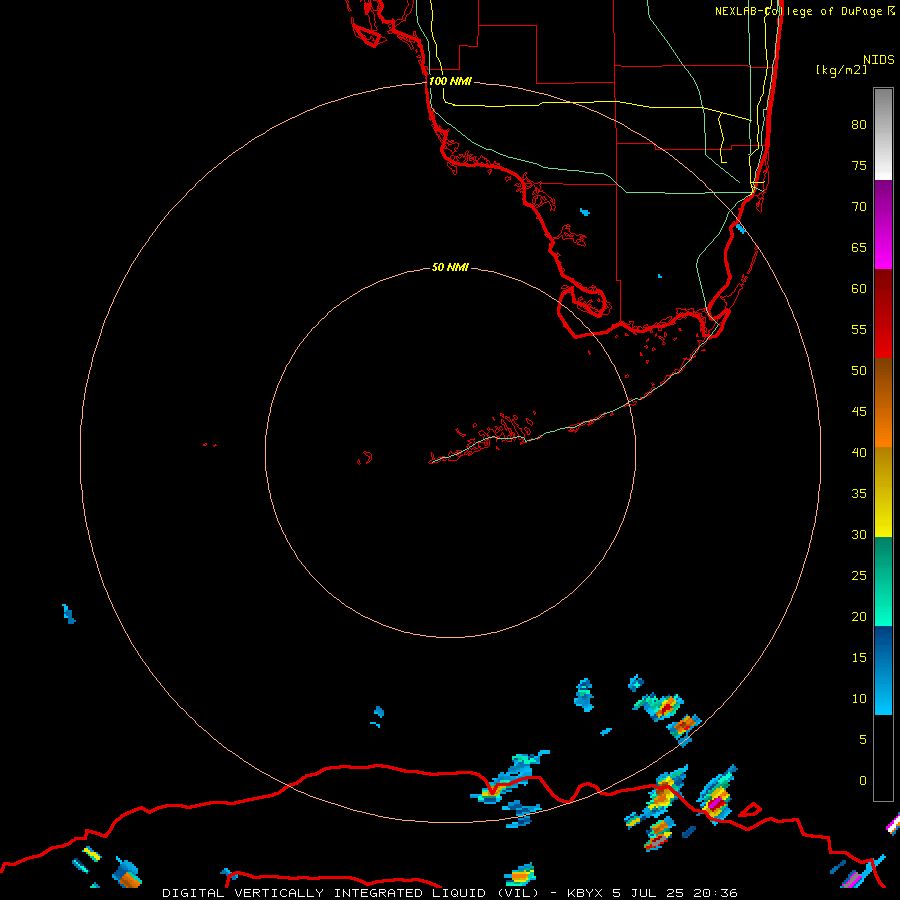Click the DIGITAL VERTICALLY INTEGRATED LIQUID (VIL) caption

pyautogui.click(x=351, y=893)
